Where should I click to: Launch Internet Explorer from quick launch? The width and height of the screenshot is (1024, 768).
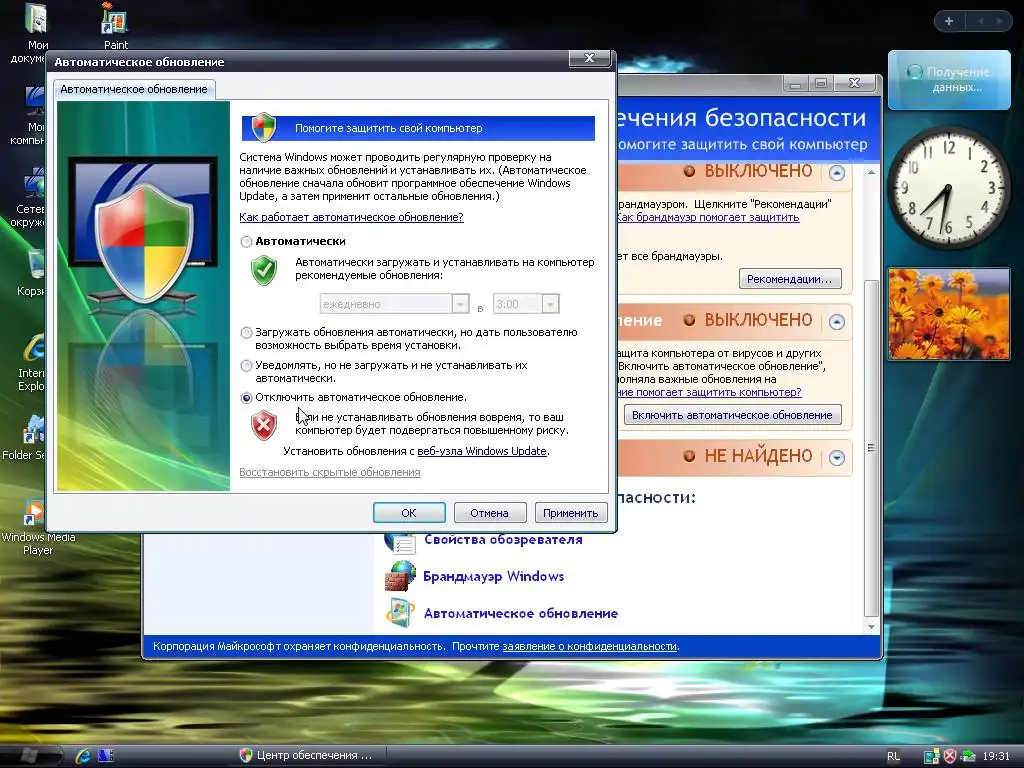click(83, 756)
